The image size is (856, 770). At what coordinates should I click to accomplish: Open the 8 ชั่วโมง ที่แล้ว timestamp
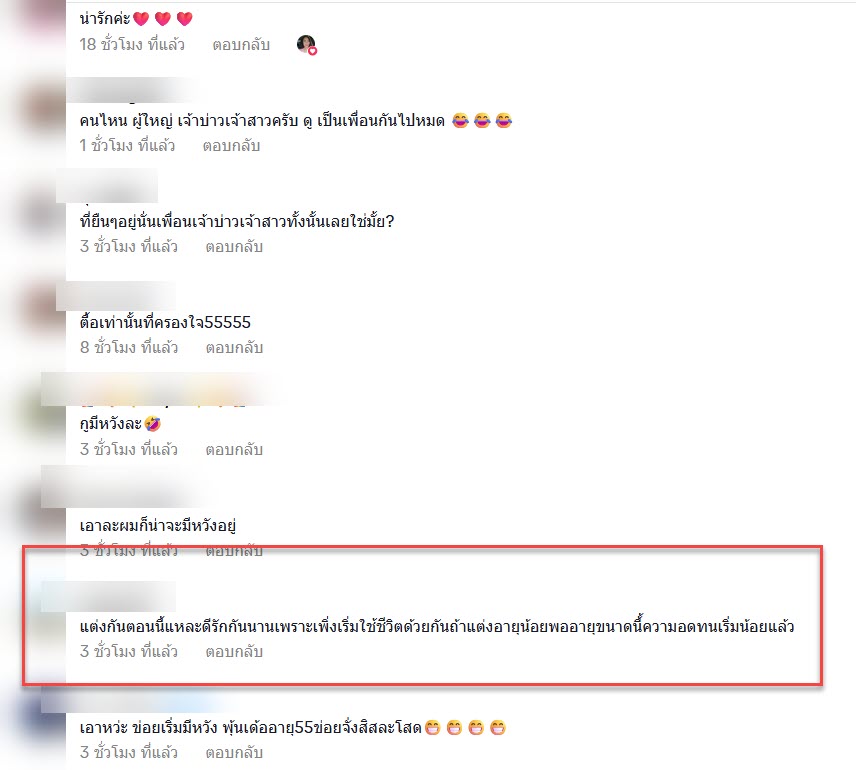pyautogui.click(x=129, y=347)
